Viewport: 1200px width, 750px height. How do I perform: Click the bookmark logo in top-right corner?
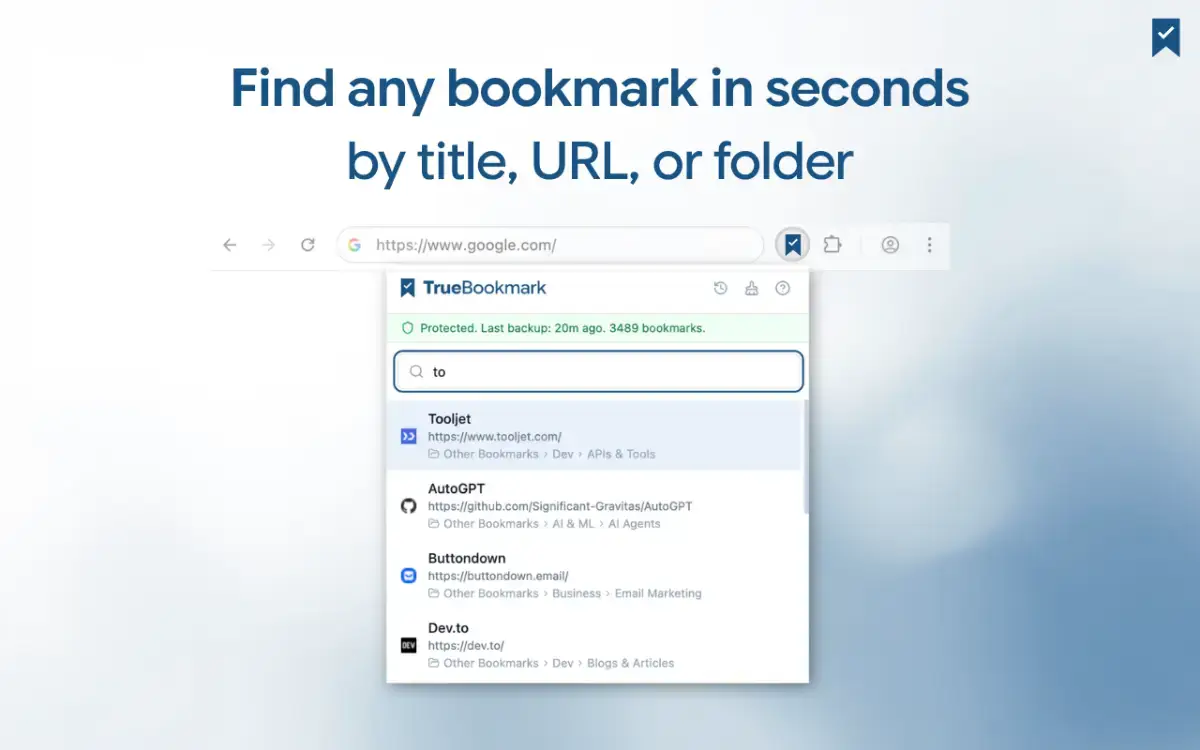pyautogui.click(x=1166, y=37)
